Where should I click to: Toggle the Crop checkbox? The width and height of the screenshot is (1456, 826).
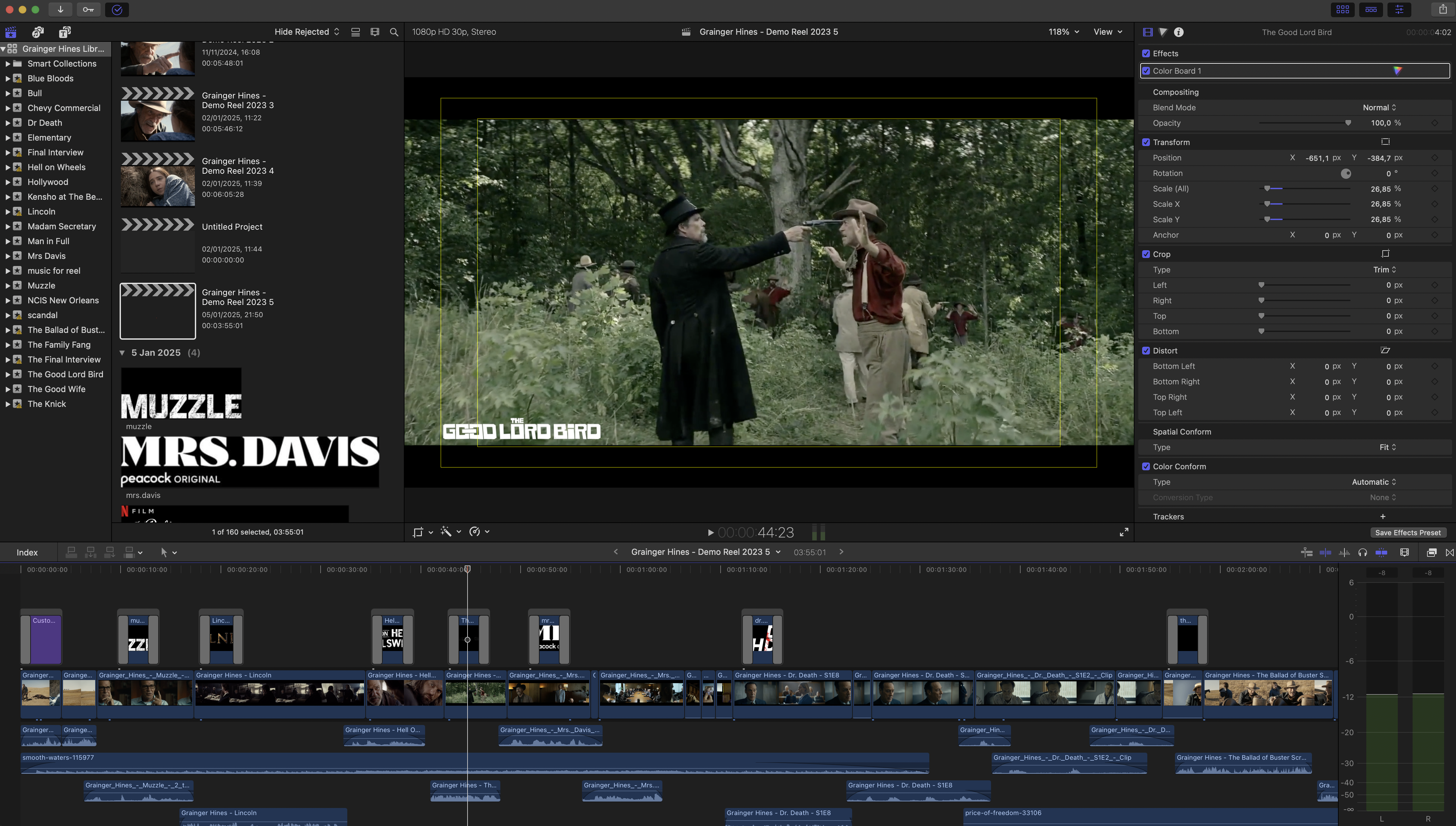1146,254
